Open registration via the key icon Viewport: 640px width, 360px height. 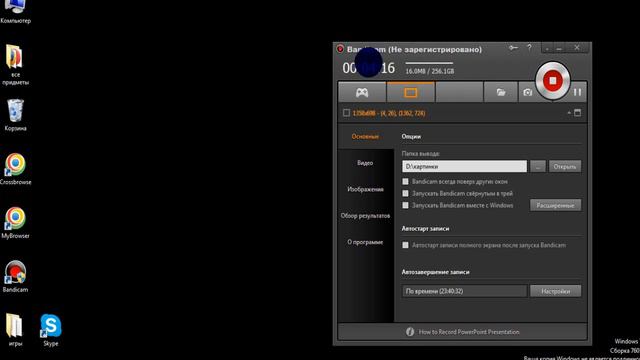click(513, 48)
